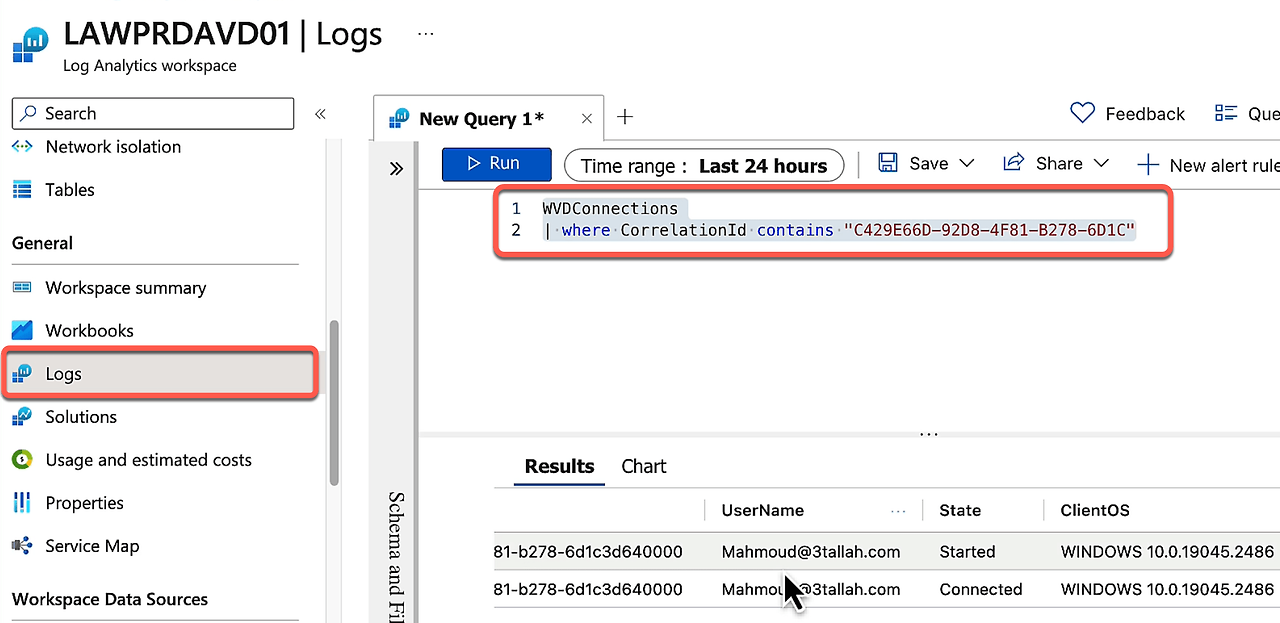
Task: Click the Save button
Action: (x=914, y=163)
